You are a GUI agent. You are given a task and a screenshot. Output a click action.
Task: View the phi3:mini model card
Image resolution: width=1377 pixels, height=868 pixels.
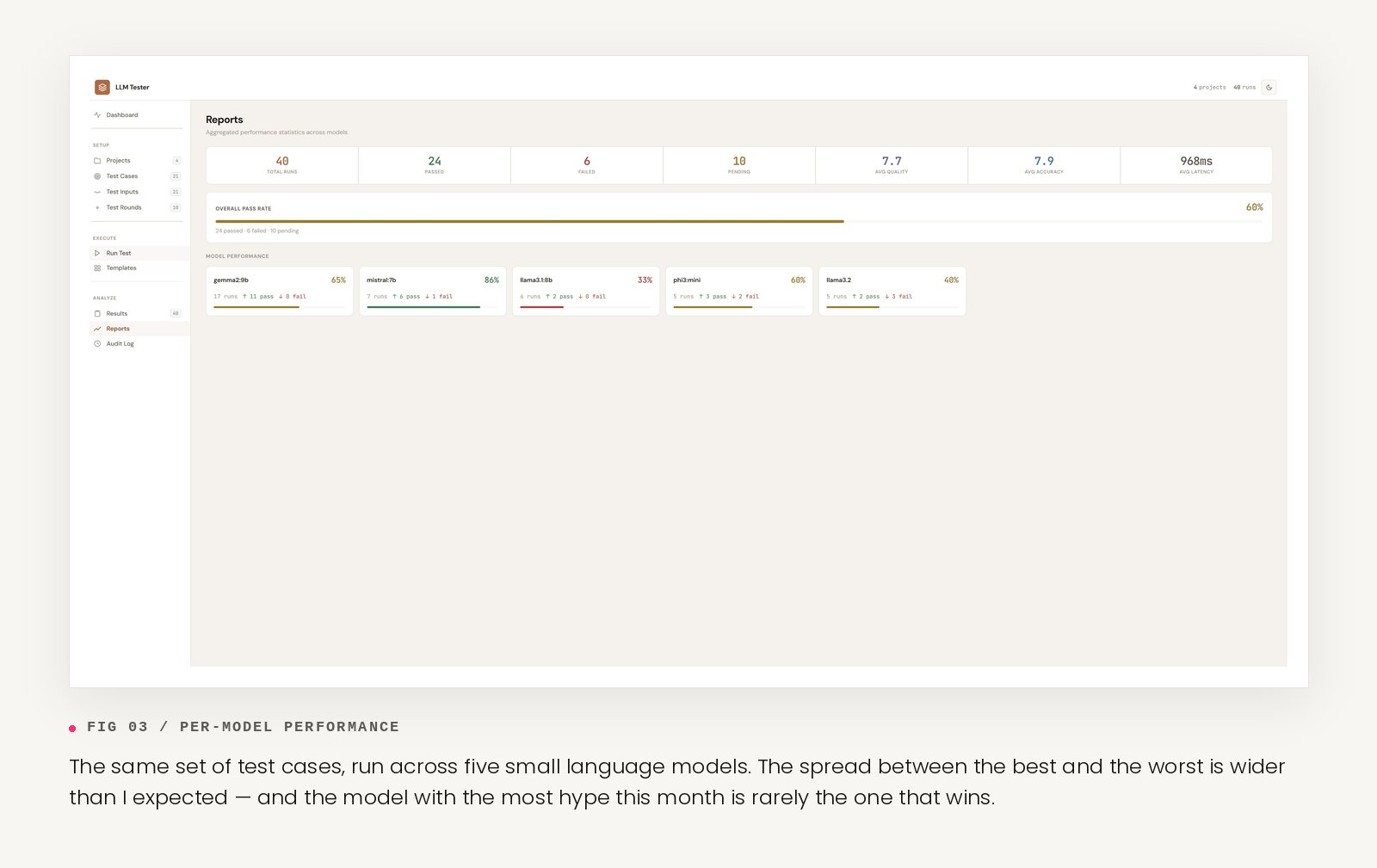tap(739, 291)
